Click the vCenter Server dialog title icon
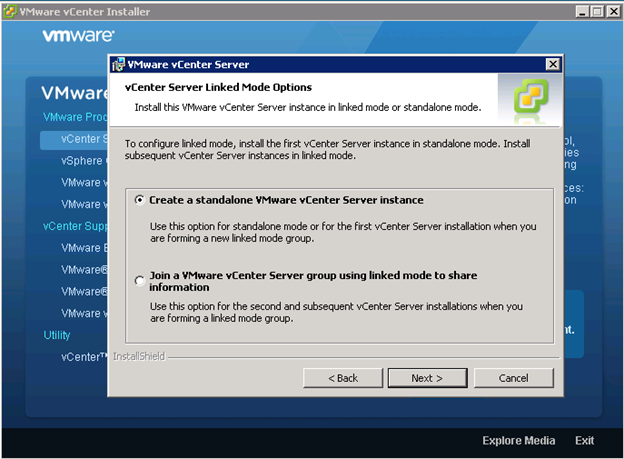Screen dimensions: 624x459 click(118, 64)
